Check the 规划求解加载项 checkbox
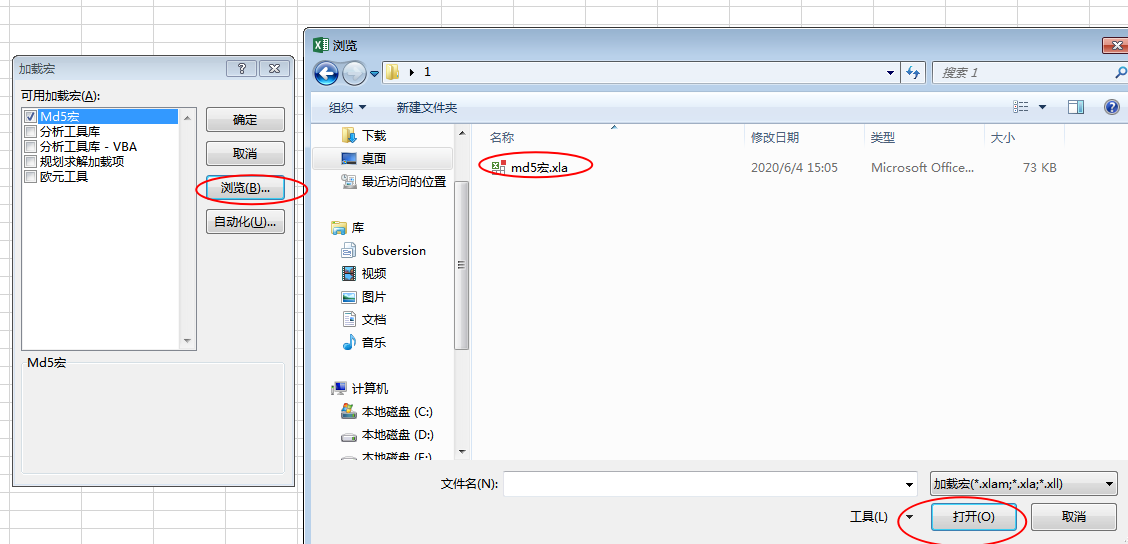 tap(30, 162)
